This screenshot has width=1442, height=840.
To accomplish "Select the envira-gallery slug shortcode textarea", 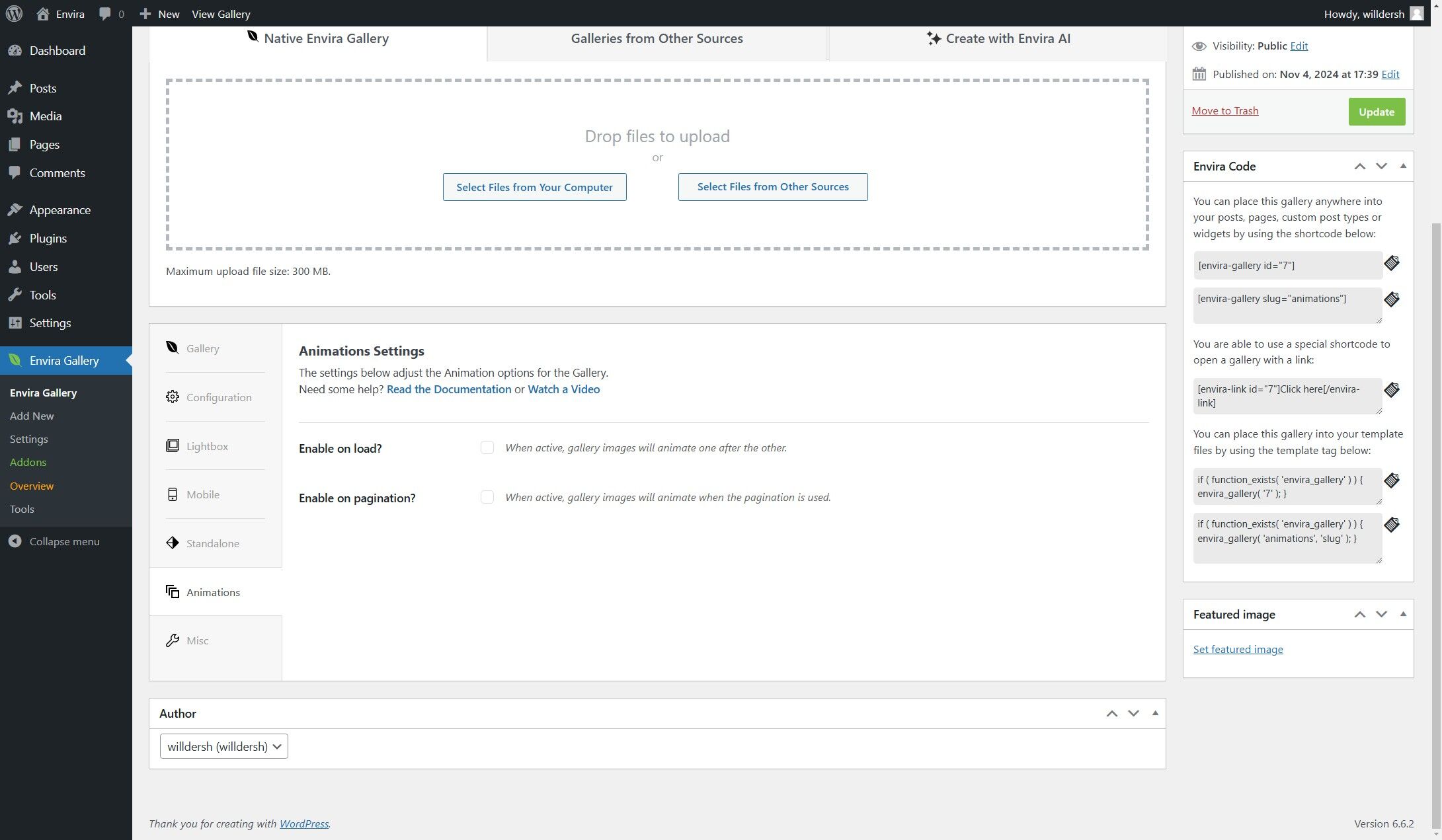I will tap(1287, 305).
